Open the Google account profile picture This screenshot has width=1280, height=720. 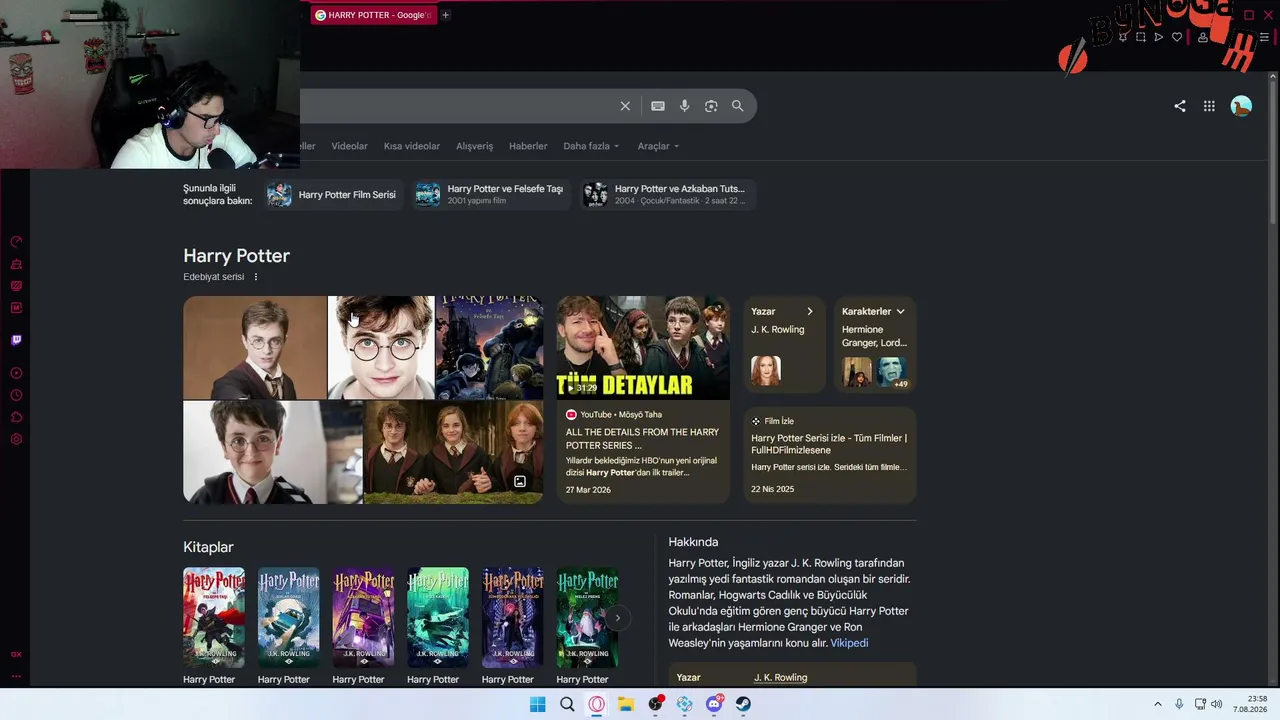pos(1241,106)
